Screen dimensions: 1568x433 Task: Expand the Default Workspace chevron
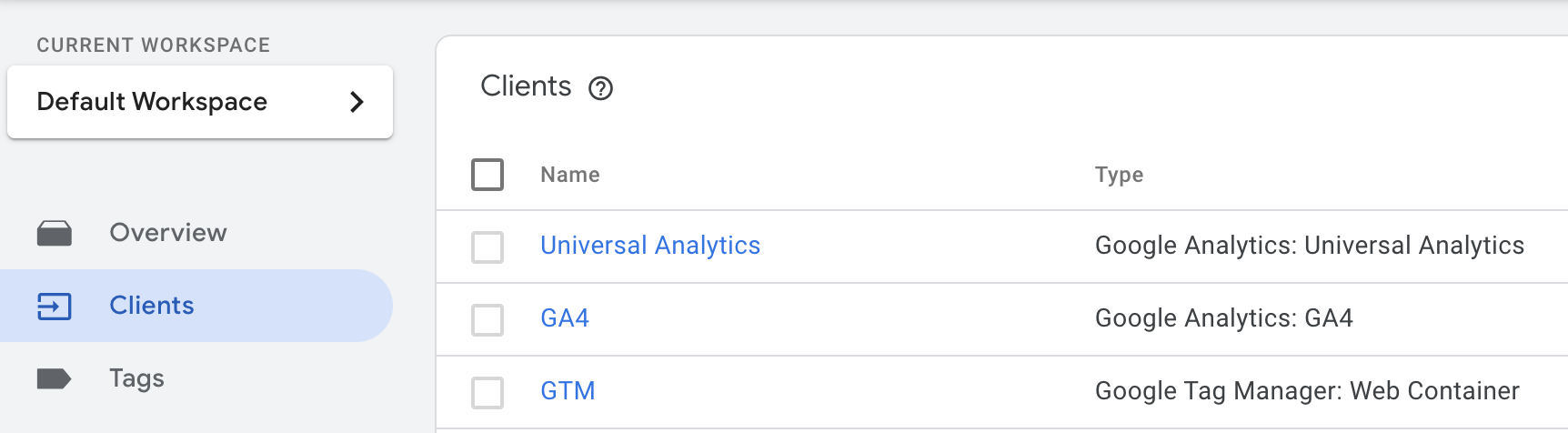tap(357, 102)
